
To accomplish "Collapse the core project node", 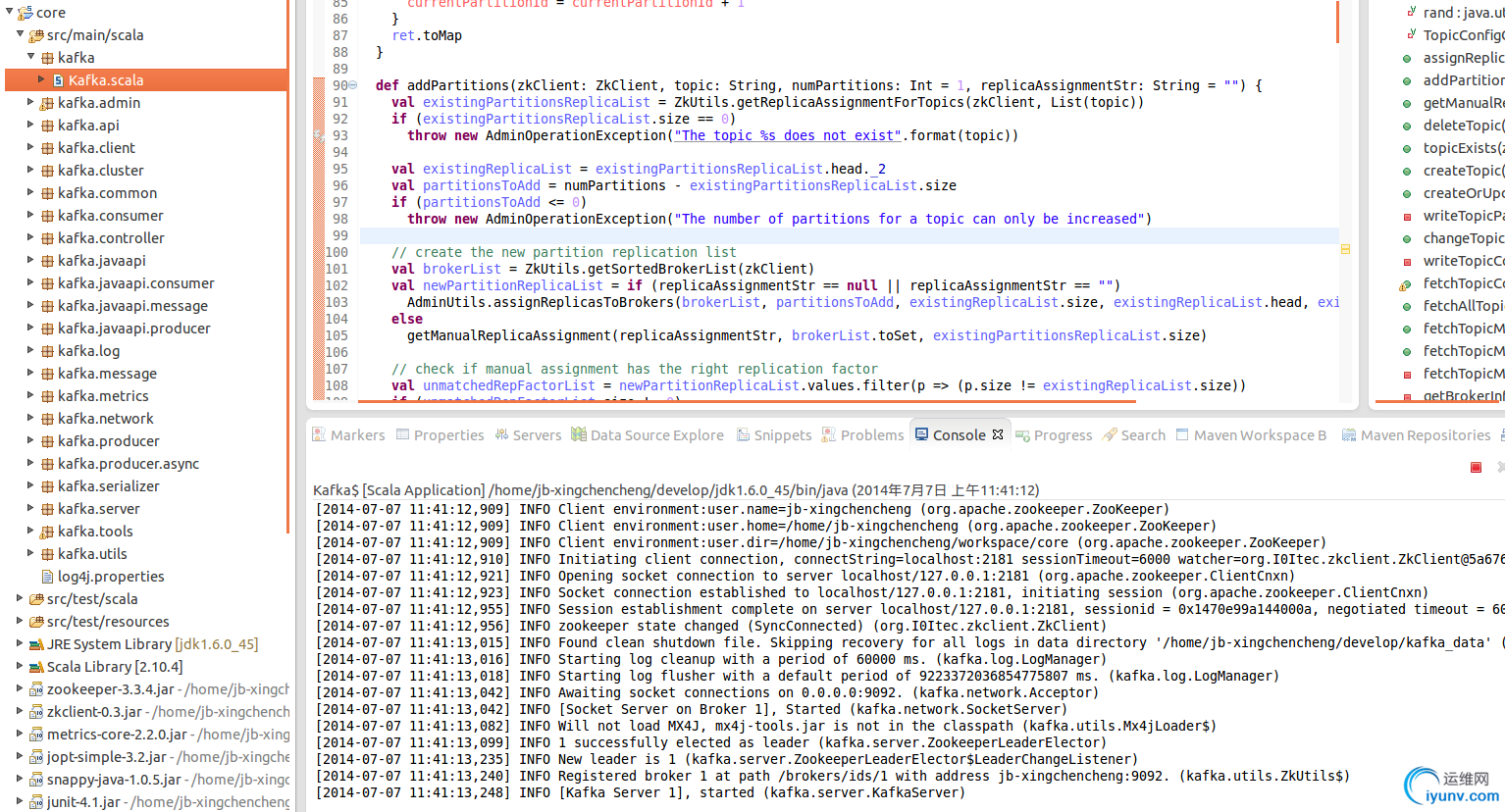I will point(9,12).
